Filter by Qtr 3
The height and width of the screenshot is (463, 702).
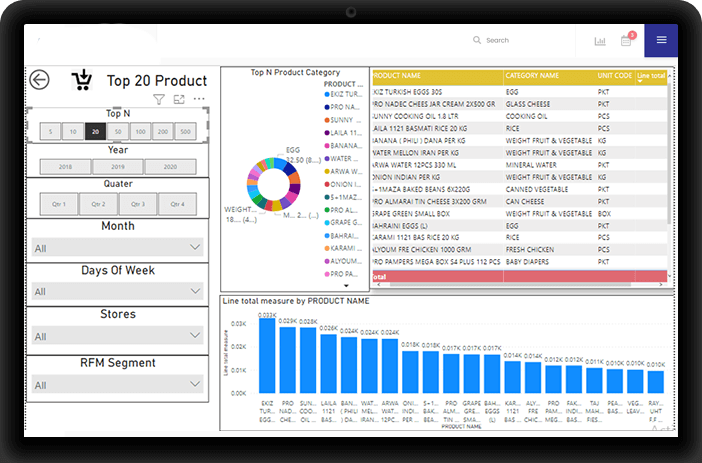point(138,204)
